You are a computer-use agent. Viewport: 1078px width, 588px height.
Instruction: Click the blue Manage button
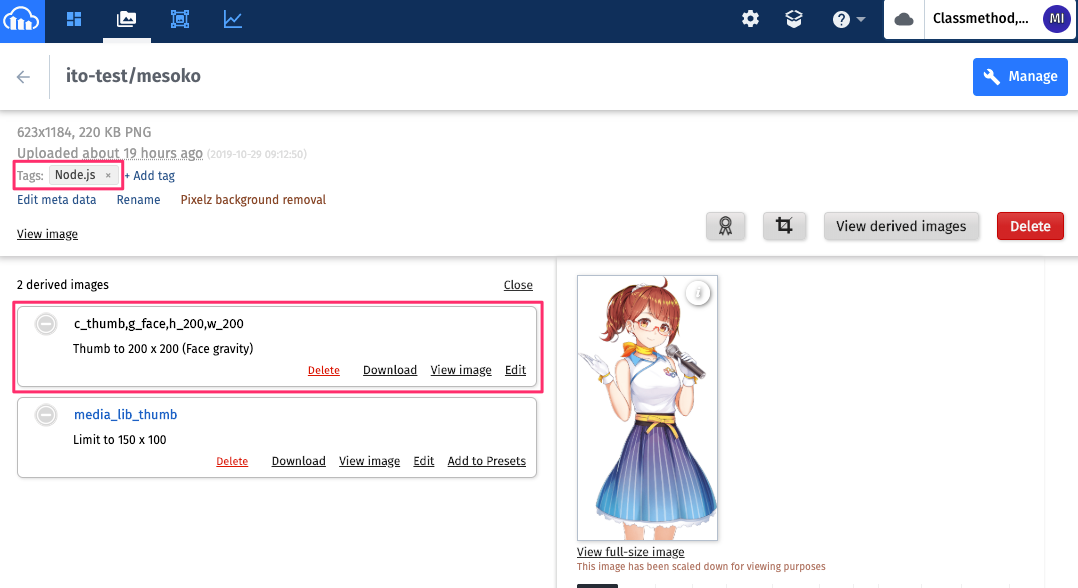[x=1019, y=77]
